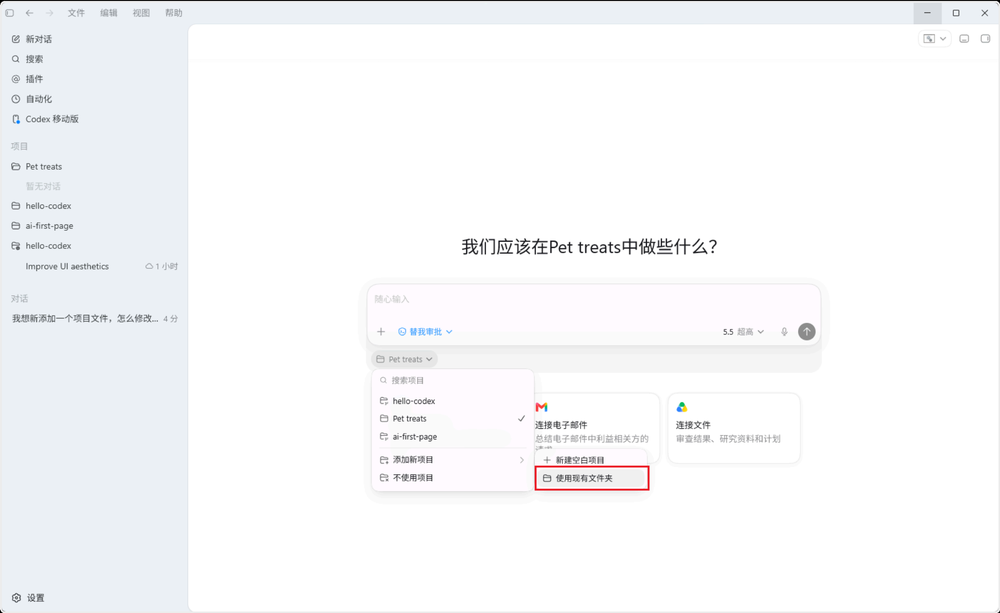Toggle the right side panel icon
The image size is (1000, 613).
pos(985,39)
